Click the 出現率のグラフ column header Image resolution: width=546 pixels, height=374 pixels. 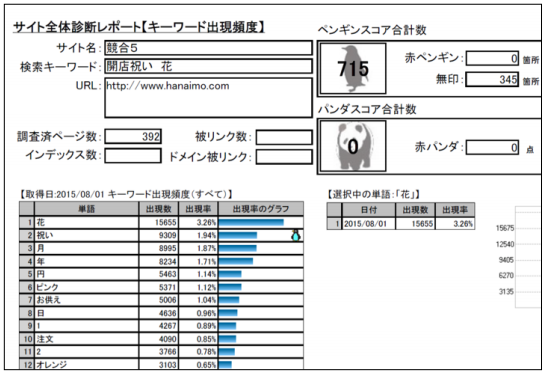(261, 209)
